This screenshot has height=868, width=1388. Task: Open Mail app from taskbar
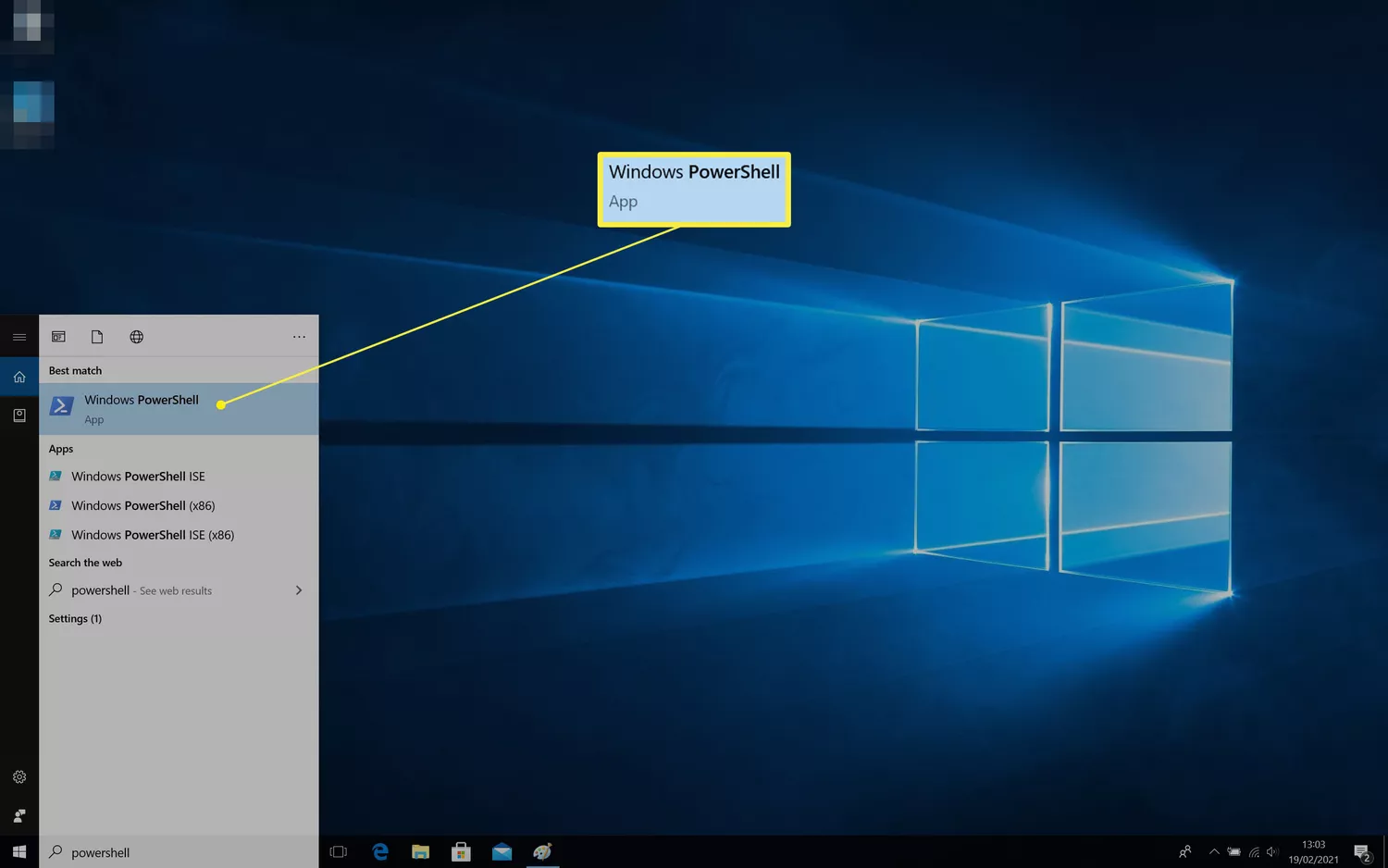point(502,852)
